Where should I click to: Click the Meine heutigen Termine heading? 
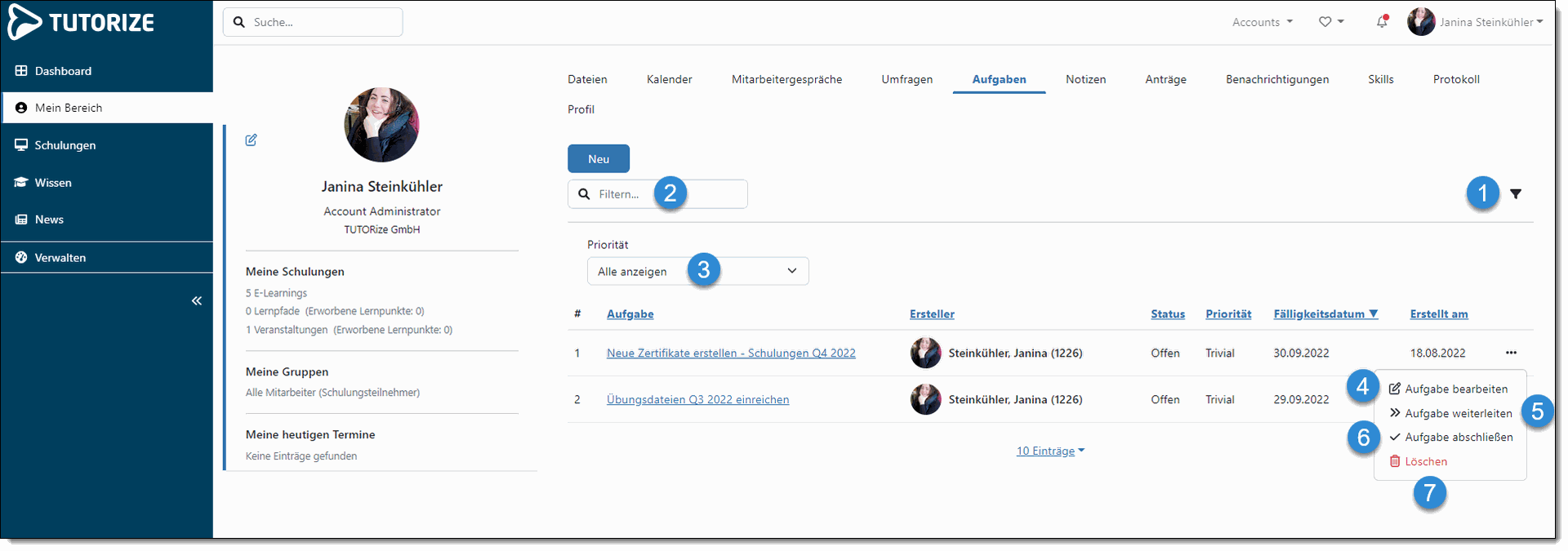pos(310,435)
